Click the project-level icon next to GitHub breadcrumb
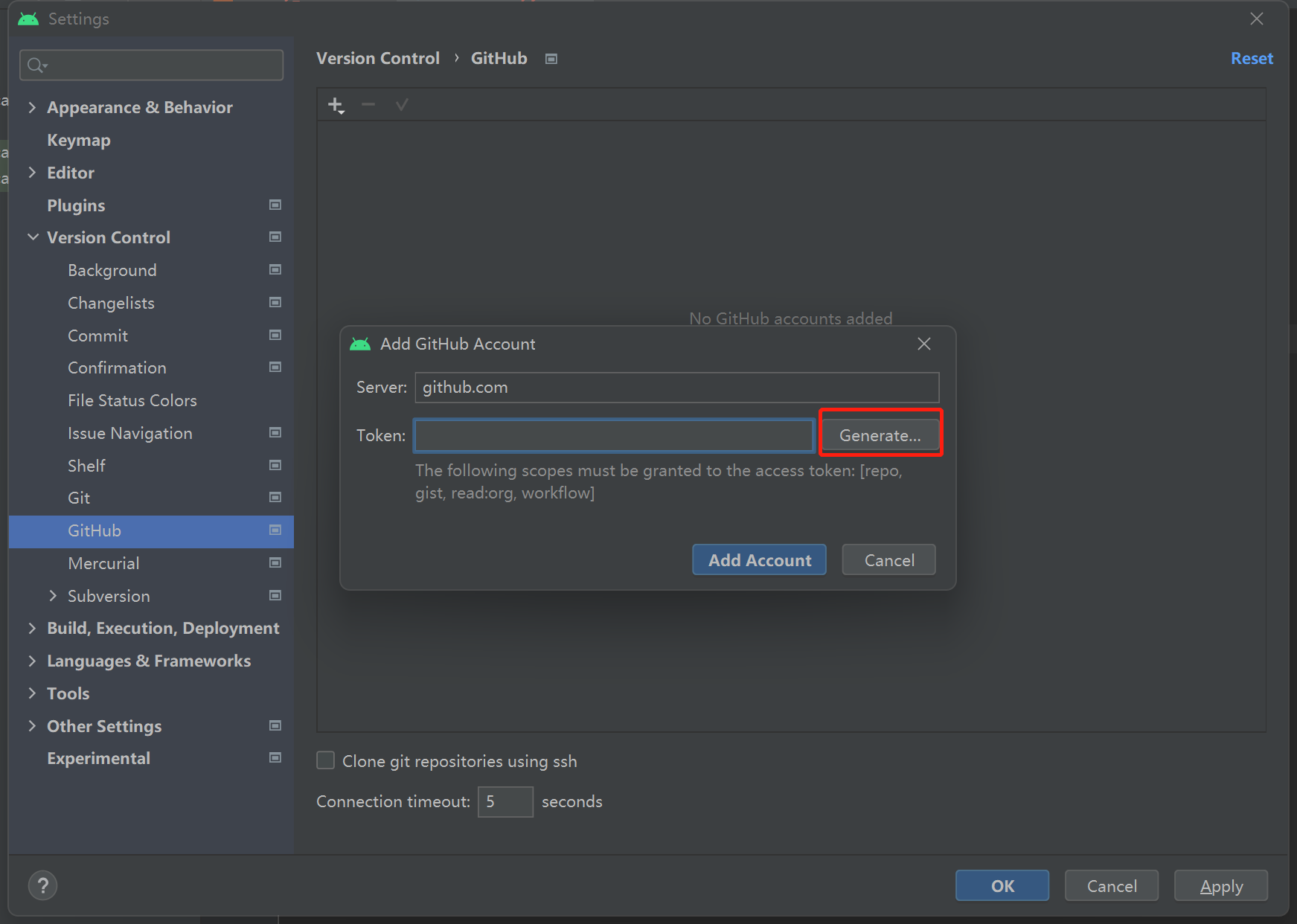Image resolution: width=1297 pixels, height=924 pixels. 551,59
